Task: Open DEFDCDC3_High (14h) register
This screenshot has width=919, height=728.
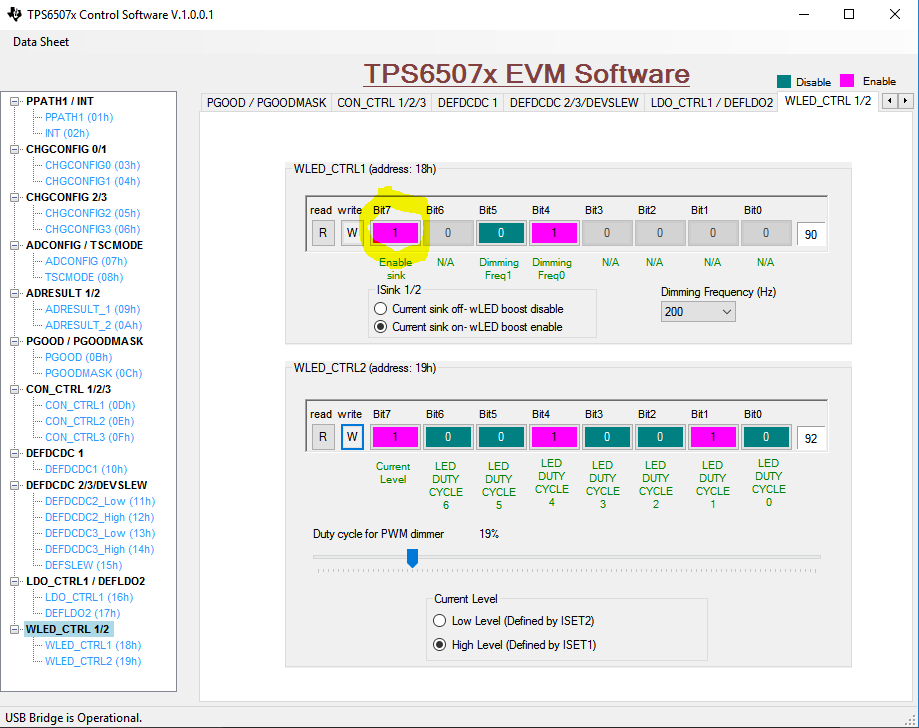Action: [x=100, y=549]
